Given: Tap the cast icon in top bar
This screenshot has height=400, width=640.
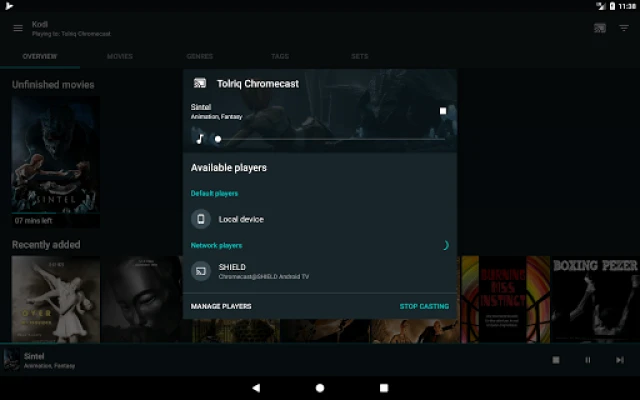Looking at the screenshot, I should pyautogui.click(x=600, y=28).
